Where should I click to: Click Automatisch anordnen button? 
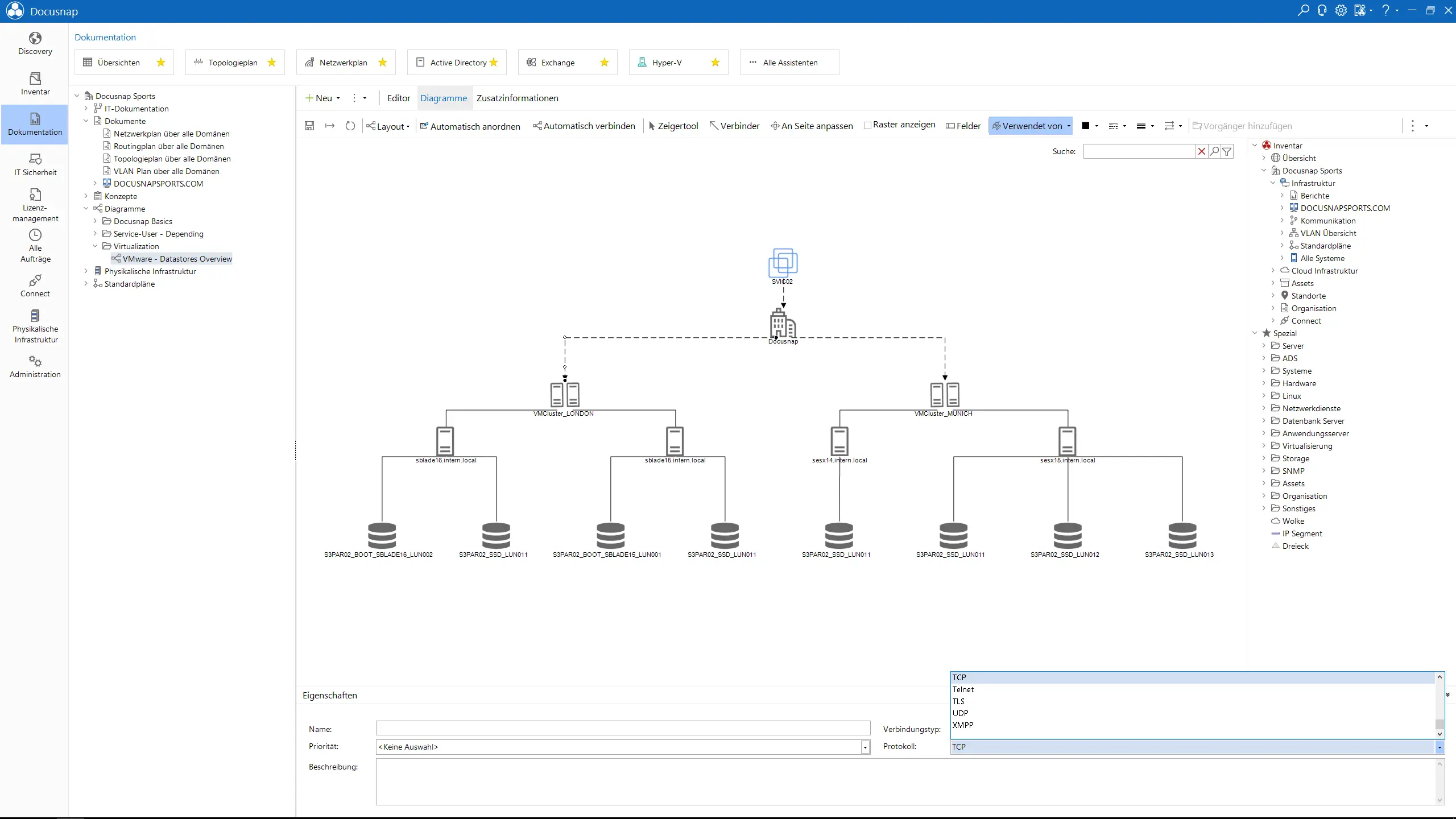pyautogui.click(x=470, y=126)
